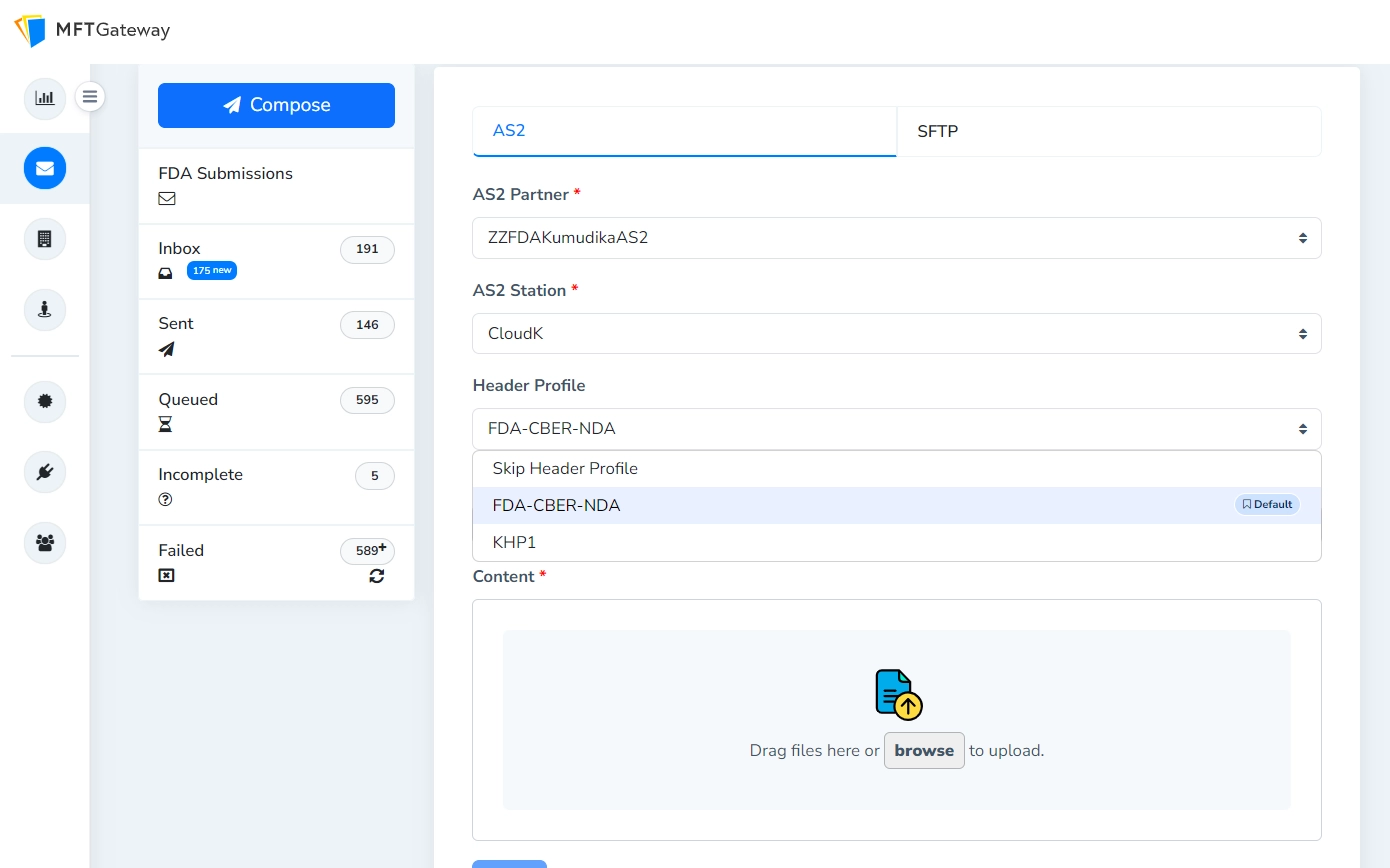
Task: Click the Integrations plug icon
Action: [44, 471]
